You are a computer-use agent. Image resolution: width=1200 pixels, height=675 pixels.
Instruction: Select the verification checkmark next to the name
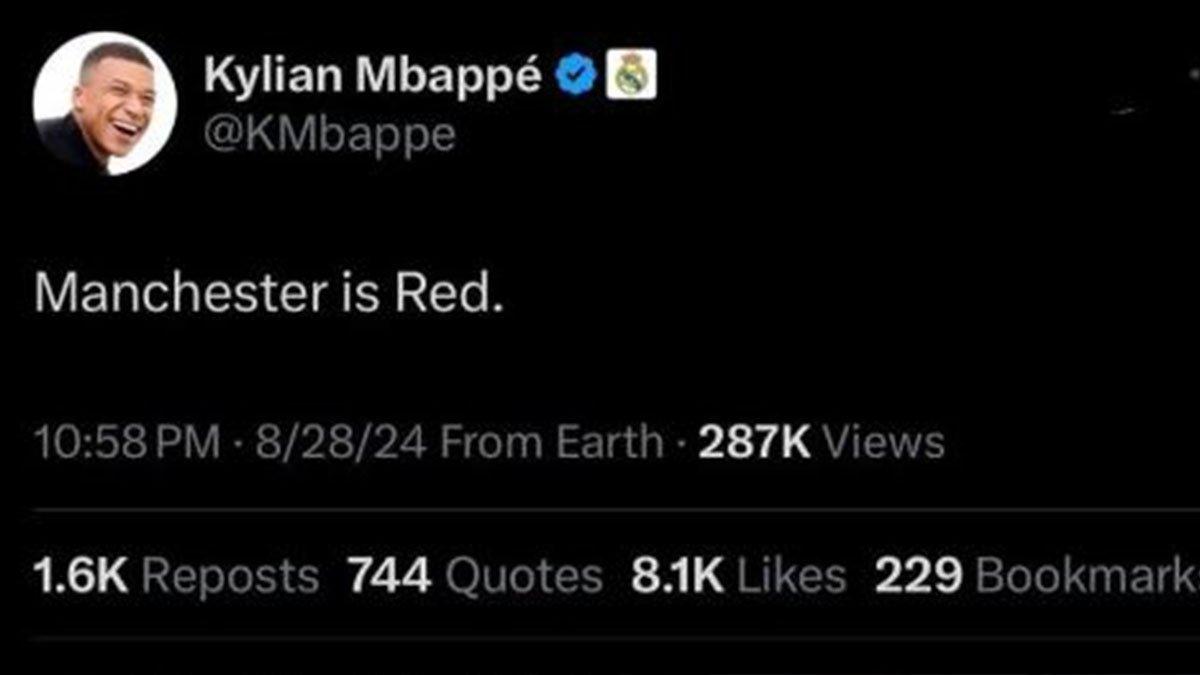point(576,72)
